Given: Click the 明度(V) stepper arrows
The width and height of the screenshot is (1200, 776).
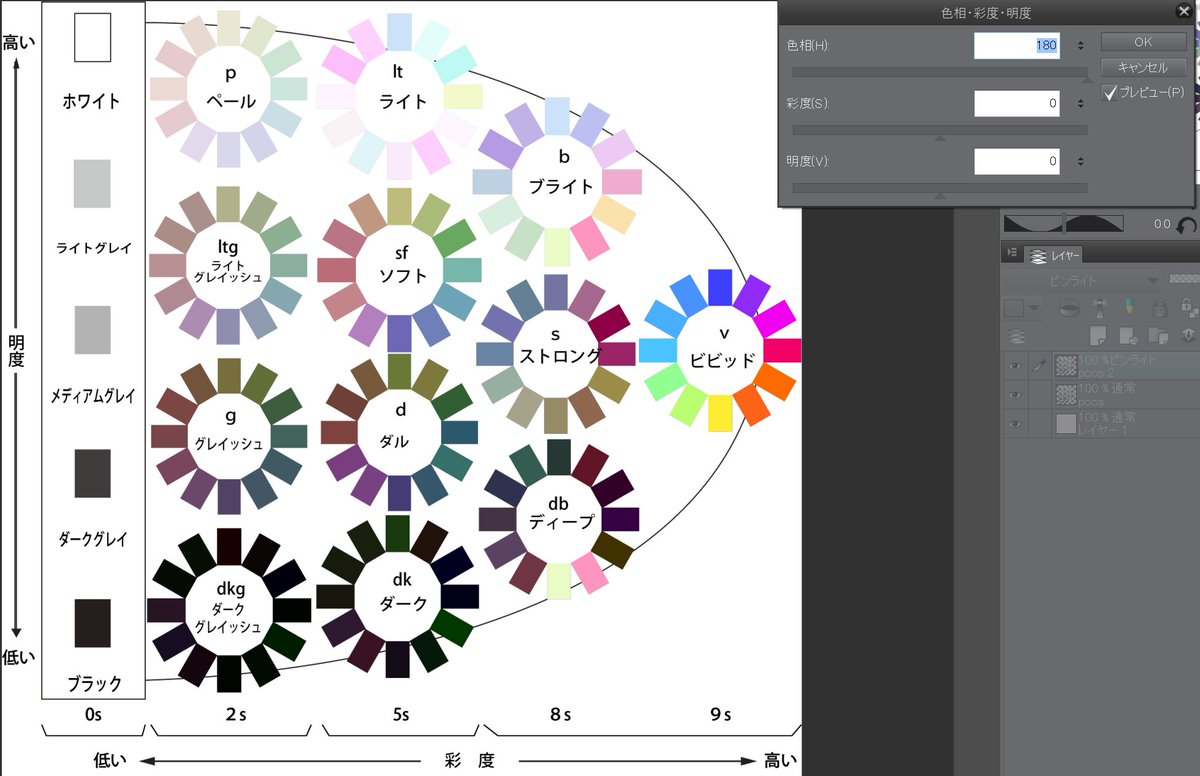Looking at the screenshot, I should (x=1081, y=161).
